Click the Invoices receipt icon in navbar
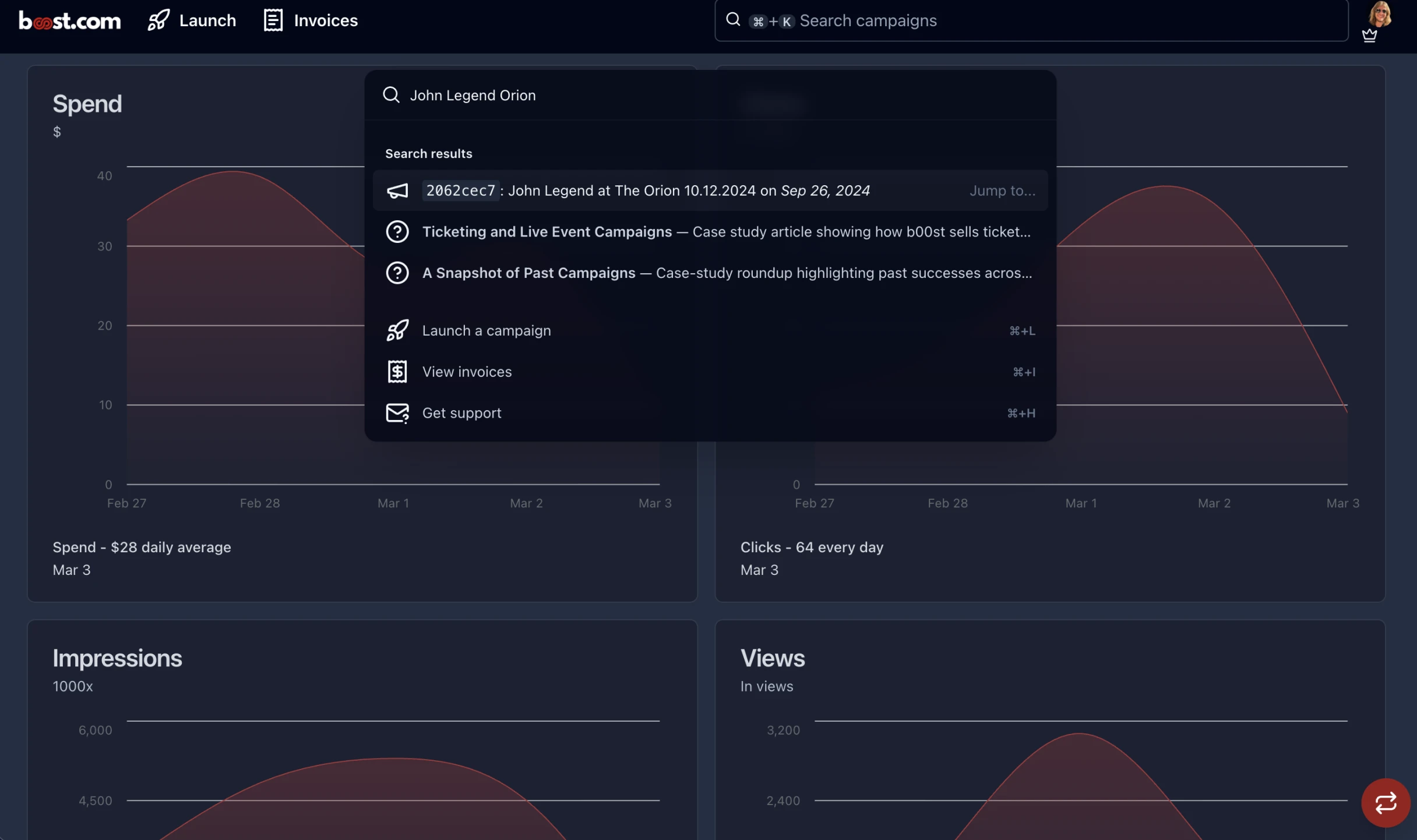1417x840 pixels. tap(273, 20)
